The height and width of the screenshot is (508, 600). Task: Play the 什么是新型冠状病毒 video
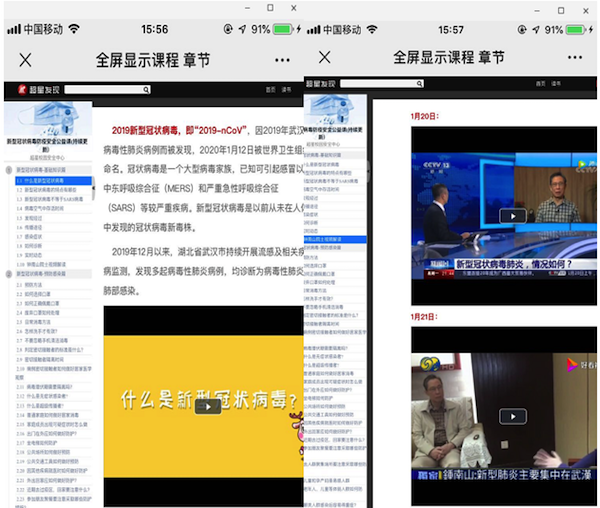pyautogui.click(x=207, y=406)
